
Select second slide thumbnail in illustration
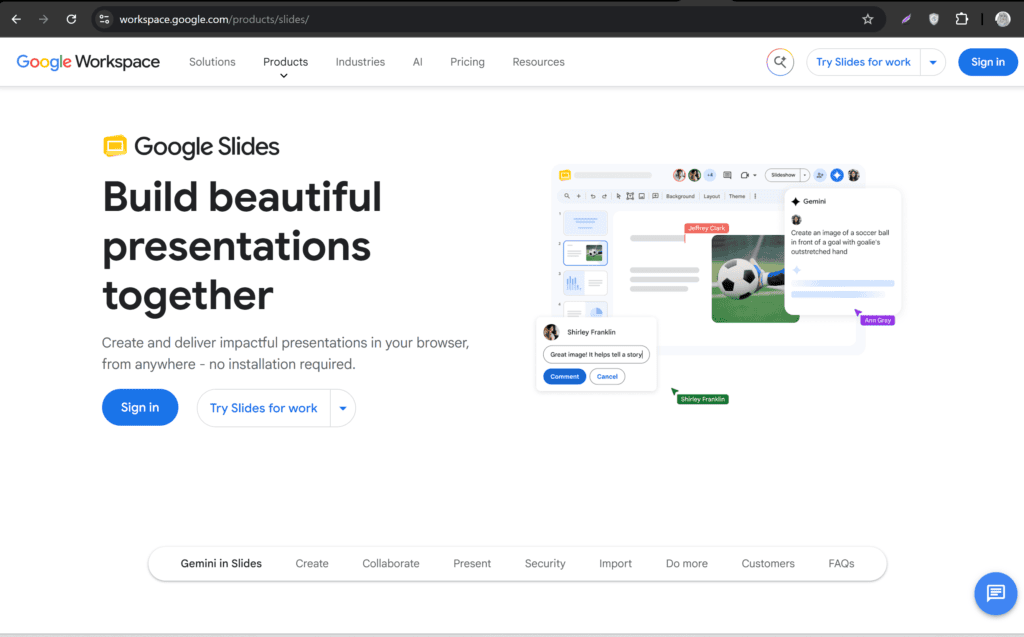[585, 253]
